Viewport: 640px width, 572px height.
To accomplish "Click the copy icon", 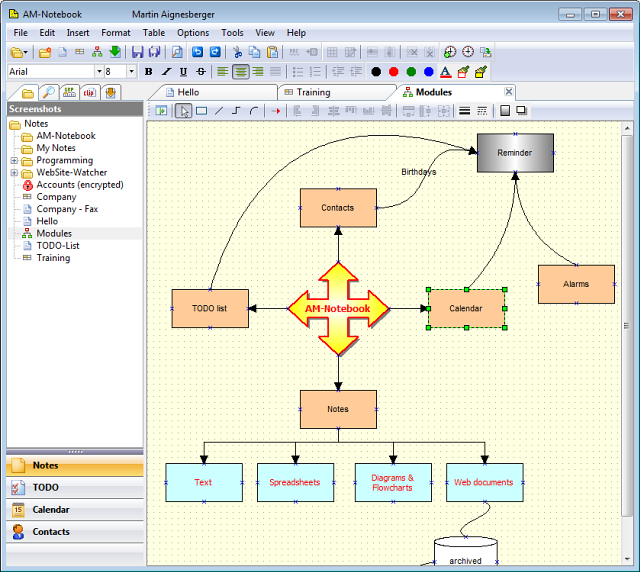I will point(255,52).
